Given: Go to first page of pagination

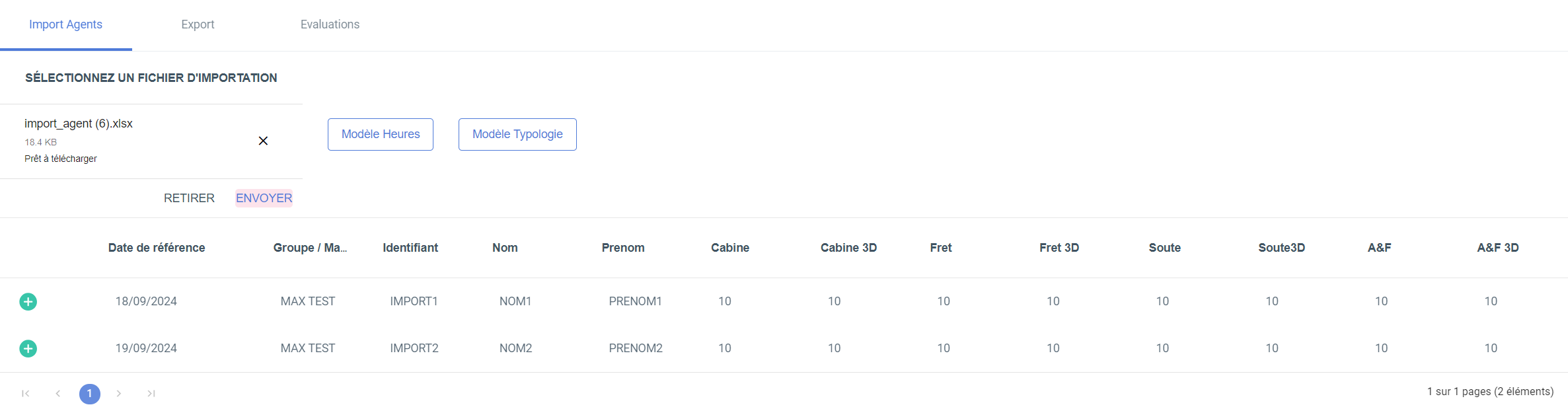Looking at the screenshot, I should (26, 394).
